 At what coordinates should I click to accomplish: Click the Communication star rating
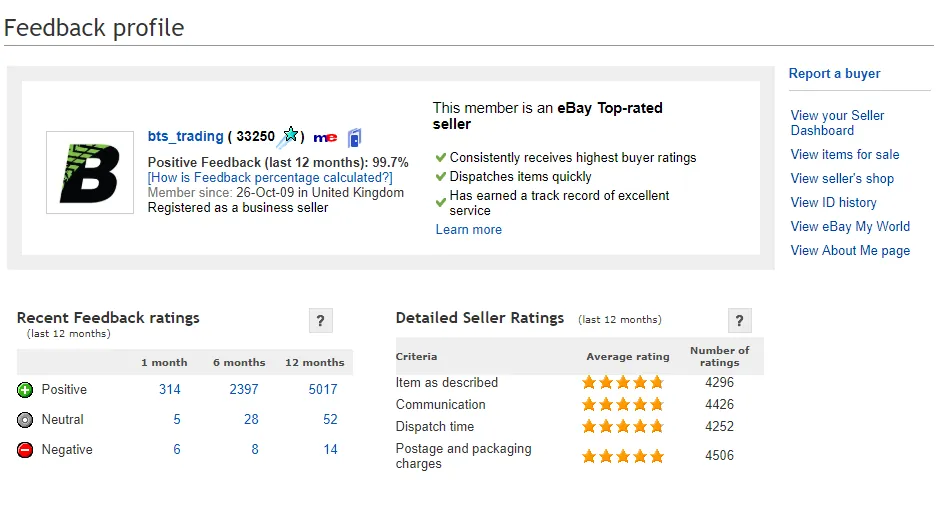(x=623, y=404)
